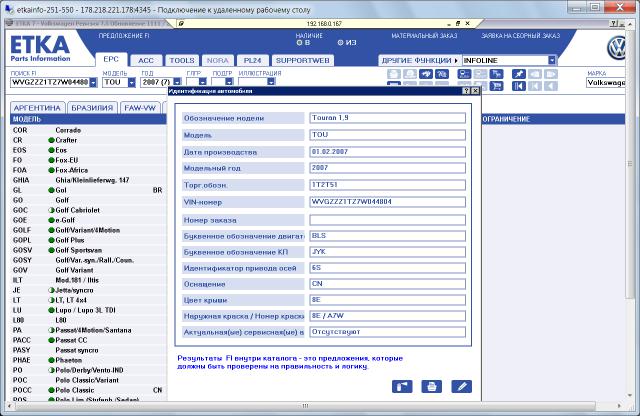Viewport: 640px width, 416px height.
Task: Click the half-filled dot beside Jetta/syncro
Action: tap(51, 290)
